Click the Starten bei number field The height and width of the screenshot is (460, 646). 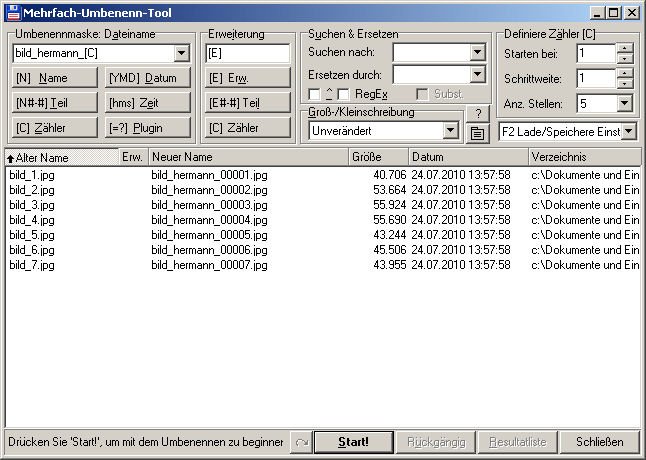pyautogui.click(x=596, y=54)
